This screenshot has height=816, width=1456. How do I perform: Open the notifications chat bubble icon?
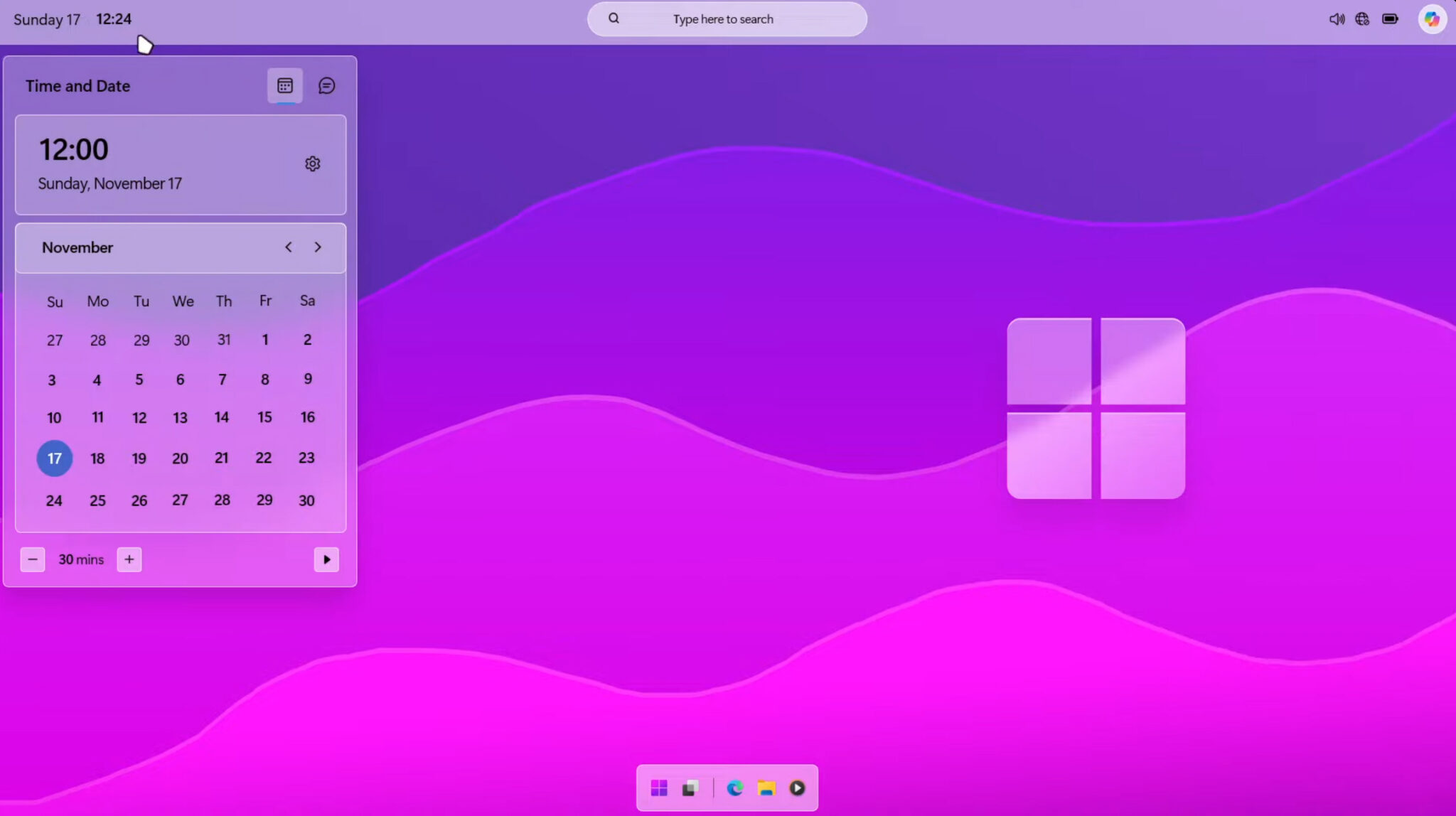click(x=326, y=85)
